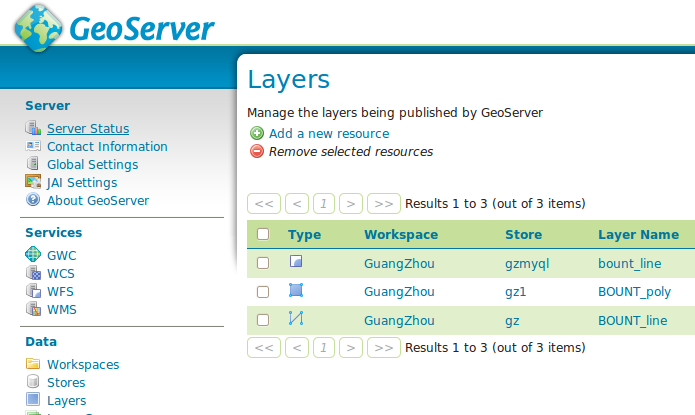
Task: Click the Global Settings icon
Action: pos(33,164)
